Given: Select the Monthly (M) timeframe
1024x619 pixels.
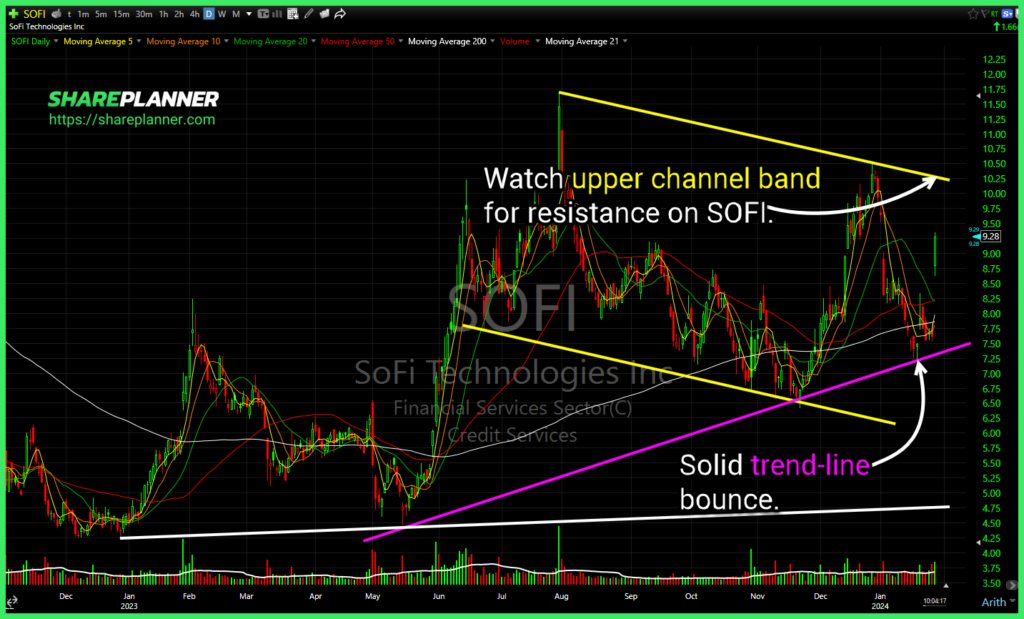Looking at the screenshot, I should coord(236,14).
